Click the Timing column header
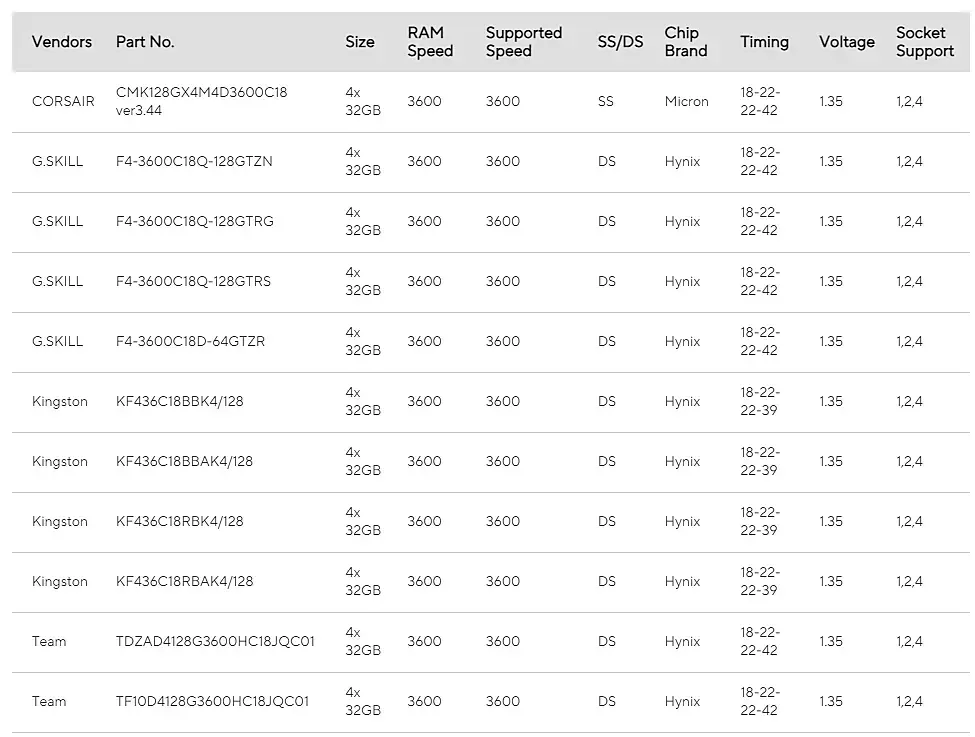Screen dimensions: 975x737 tap(764, 42)
